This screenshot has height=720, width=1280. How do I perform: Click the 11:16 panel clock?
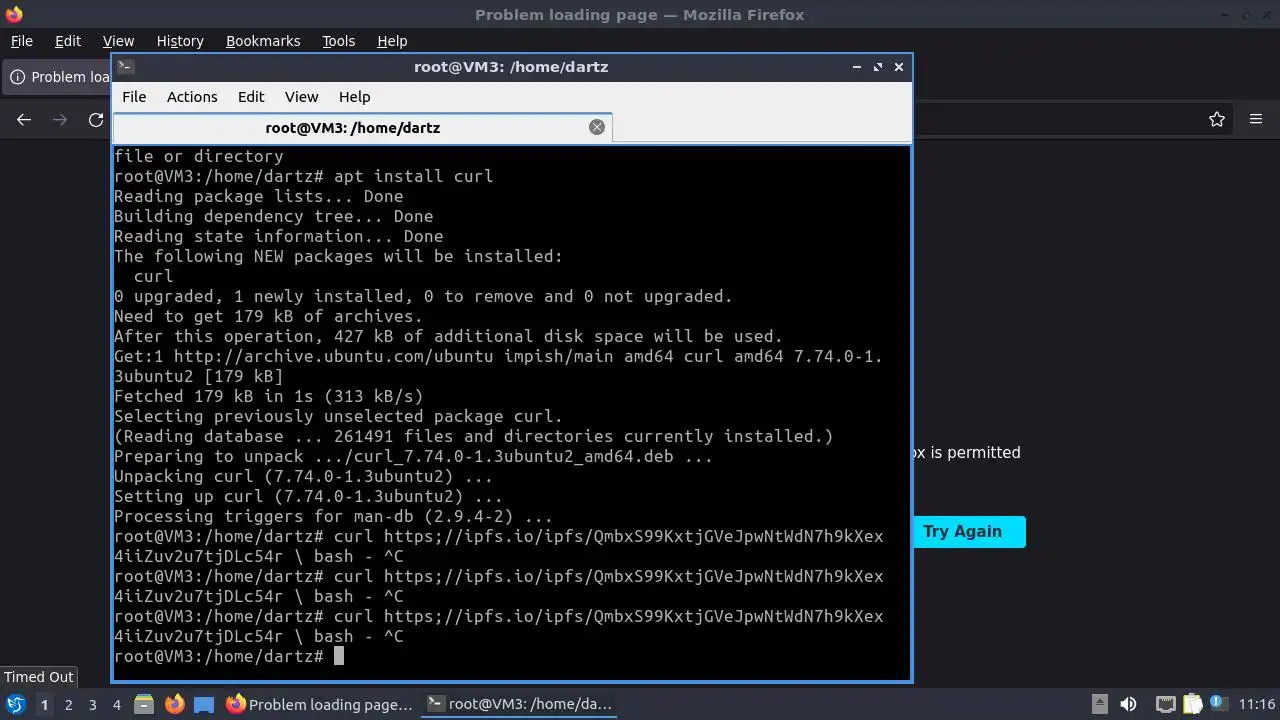1257,705
